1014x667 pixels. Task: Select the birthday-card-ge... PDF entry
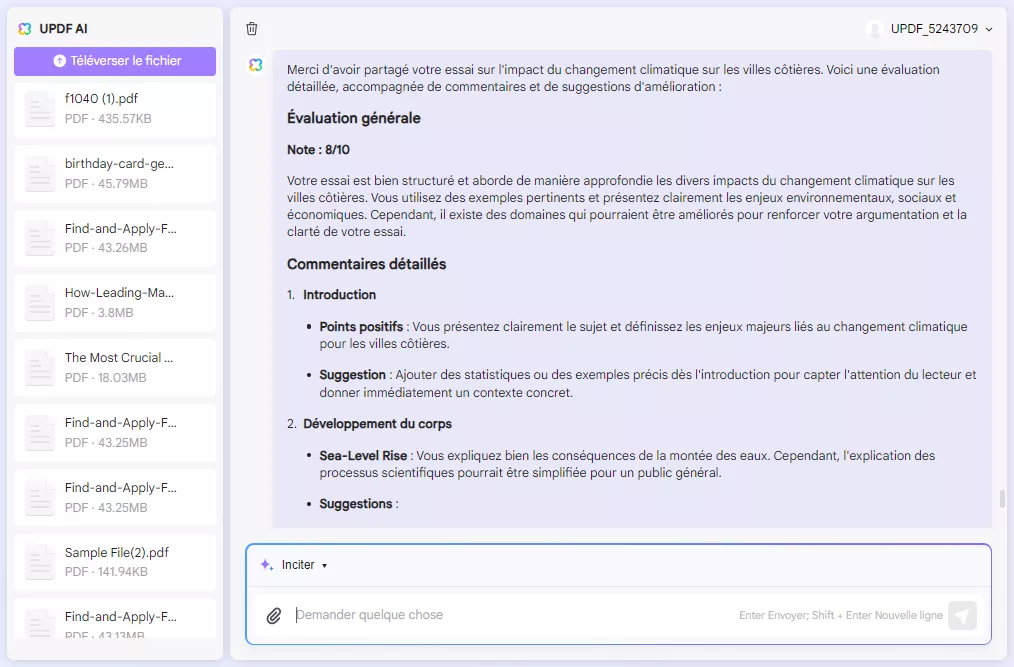[x=39, y=174]
